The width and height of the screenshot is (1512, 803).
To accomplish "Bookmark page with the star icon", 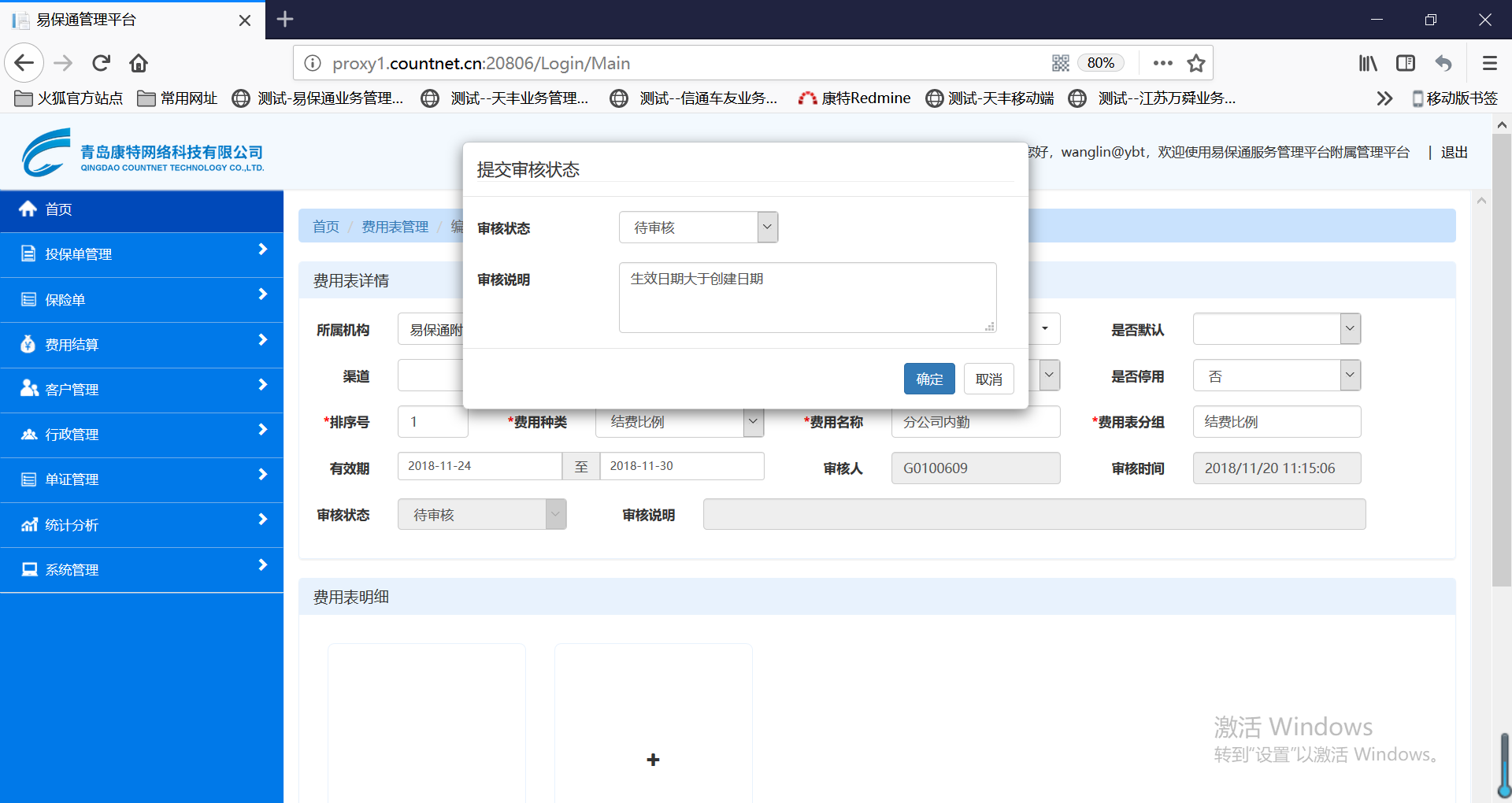I will [1196, 63].
